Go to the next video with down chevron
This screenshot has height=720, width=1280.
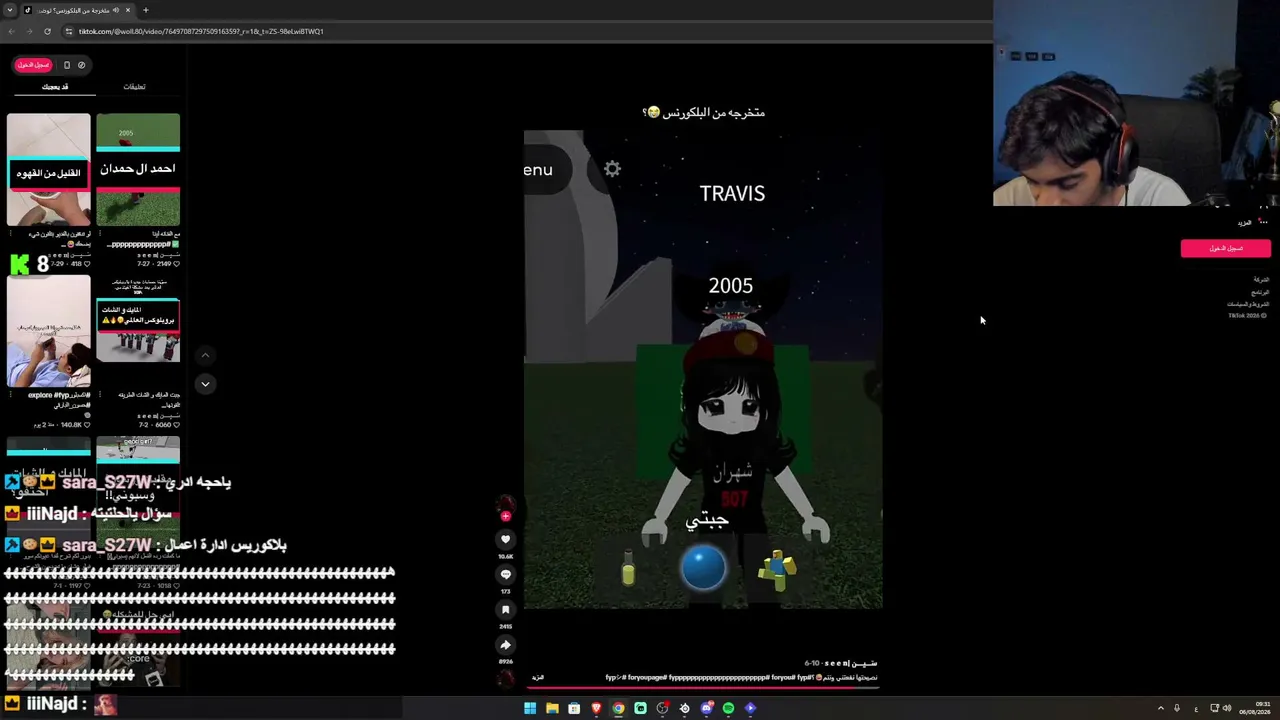pyautogui.click(x=205, y=384)
